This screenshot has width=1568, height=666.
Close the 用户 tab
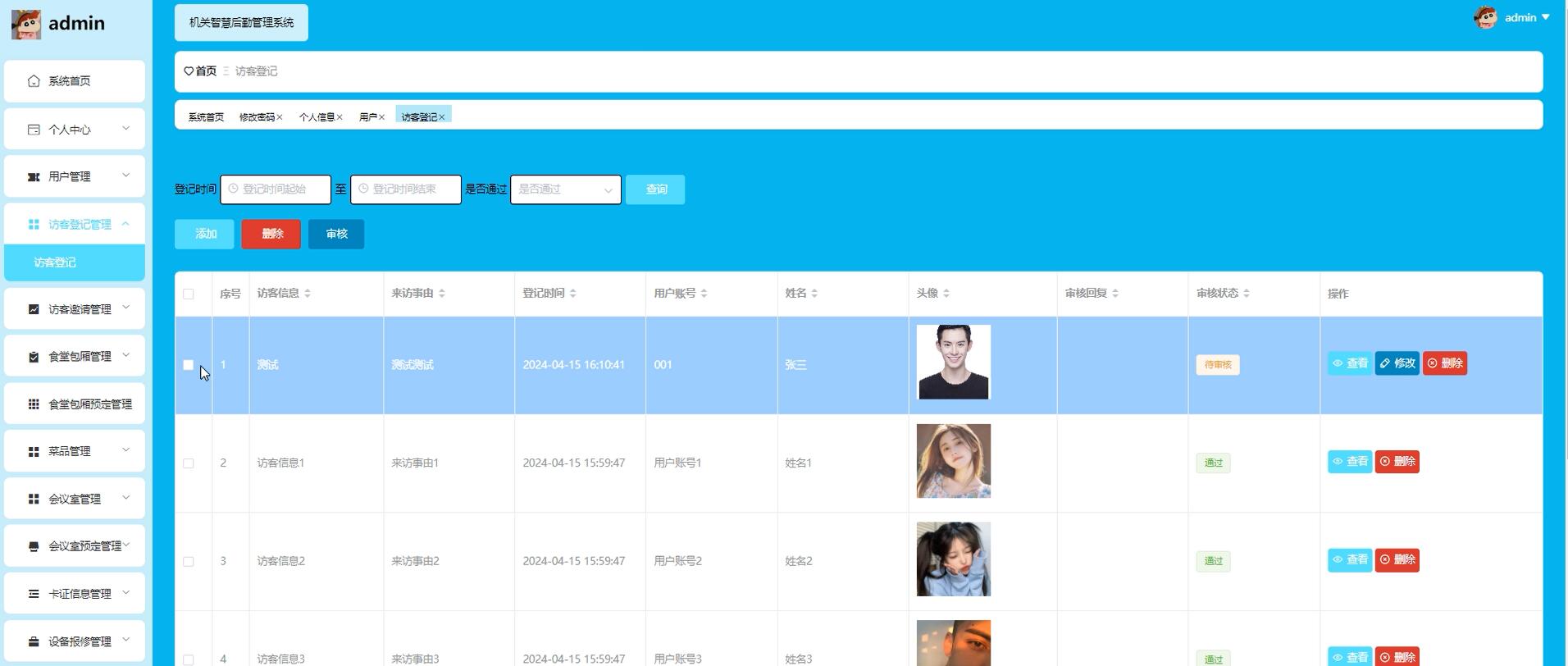[381, 117]
